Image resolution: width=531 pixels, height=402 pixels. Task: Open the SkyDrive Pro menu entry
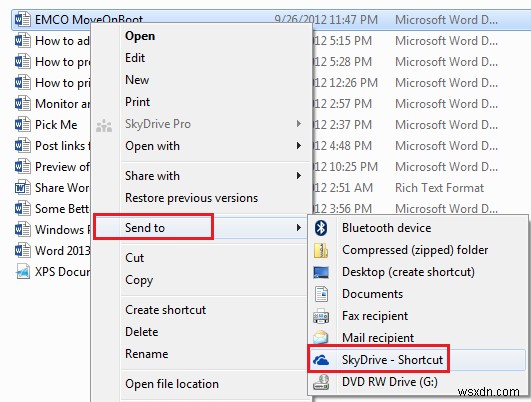(x=158, y=124)
